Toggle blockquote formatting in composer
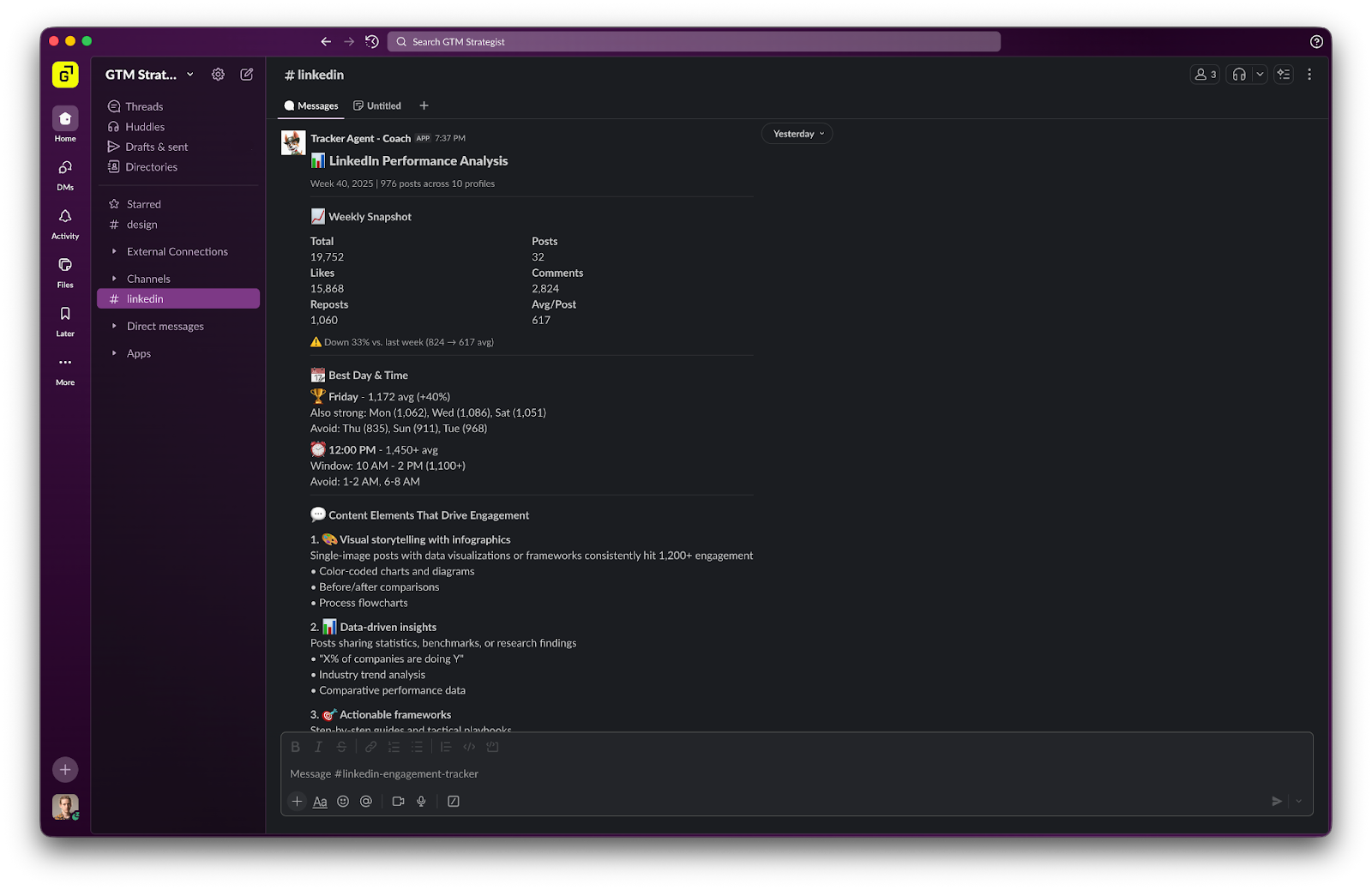Screen dimensions: 1372x890 click(x=446, y=747)
